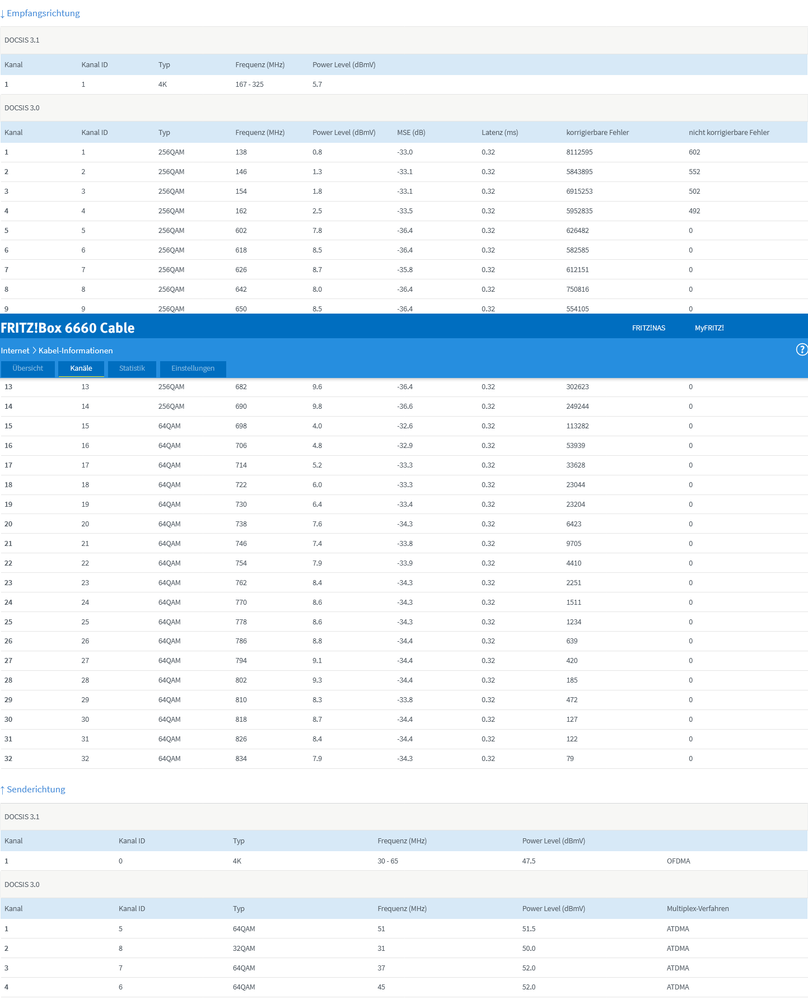Collapse the Senderichtung section heading
Screen dimensions: 808x999
click(32, 789)
